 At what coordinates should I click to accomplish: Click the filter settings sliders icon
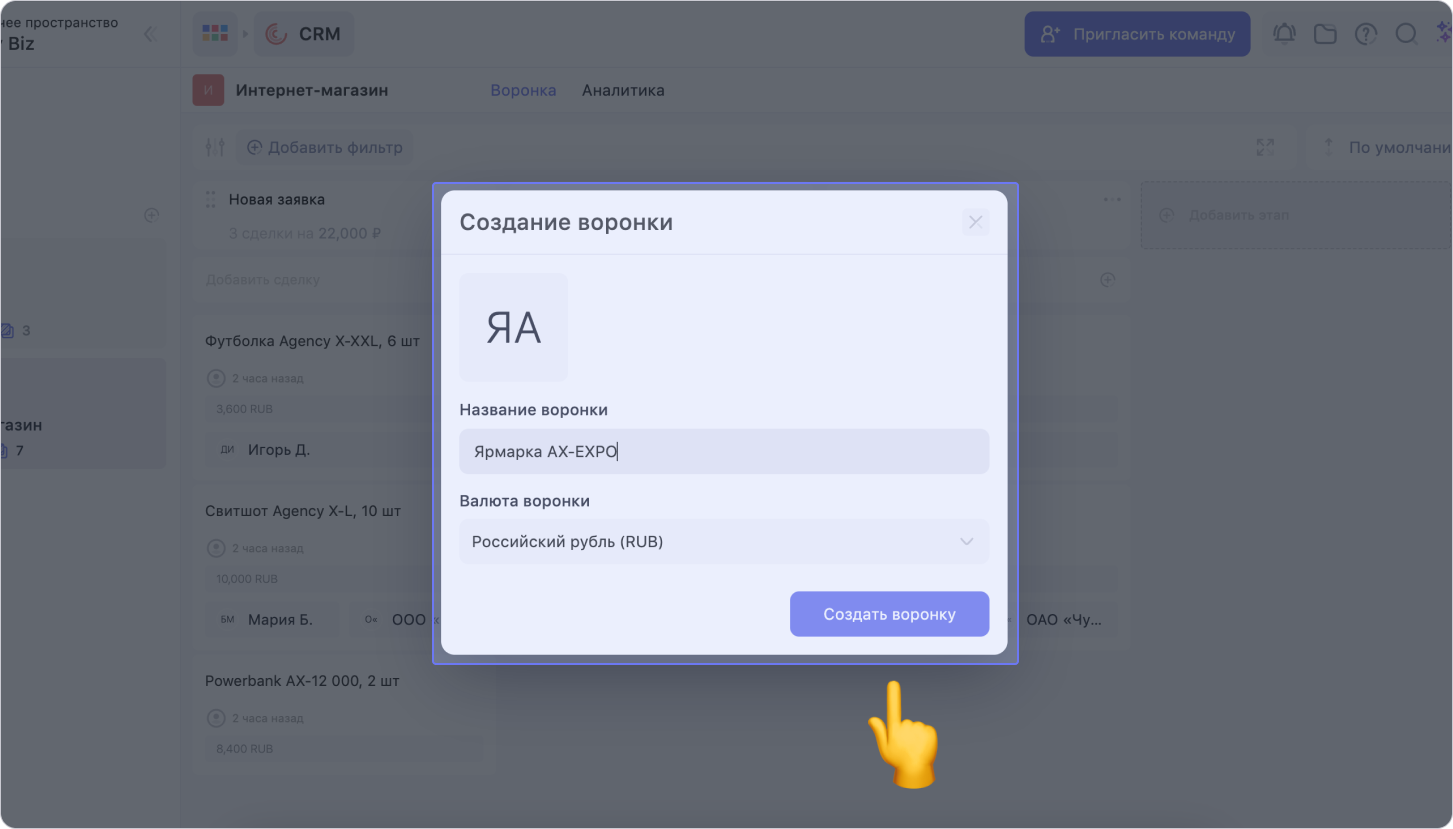pyautogui.click(x=215, y=147)
